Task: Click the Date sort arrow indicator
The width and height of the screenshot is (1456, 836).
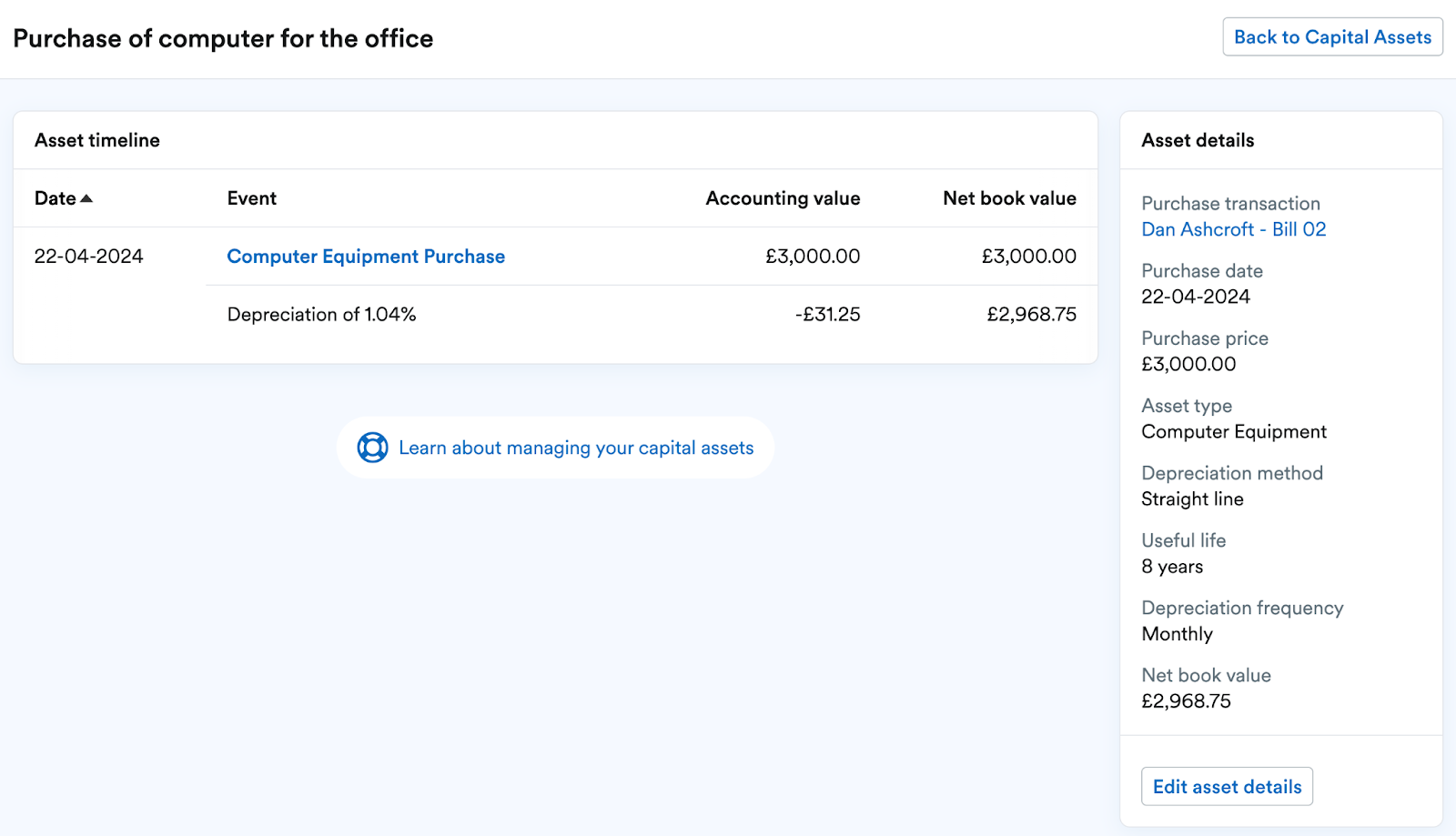Action: 86,196
